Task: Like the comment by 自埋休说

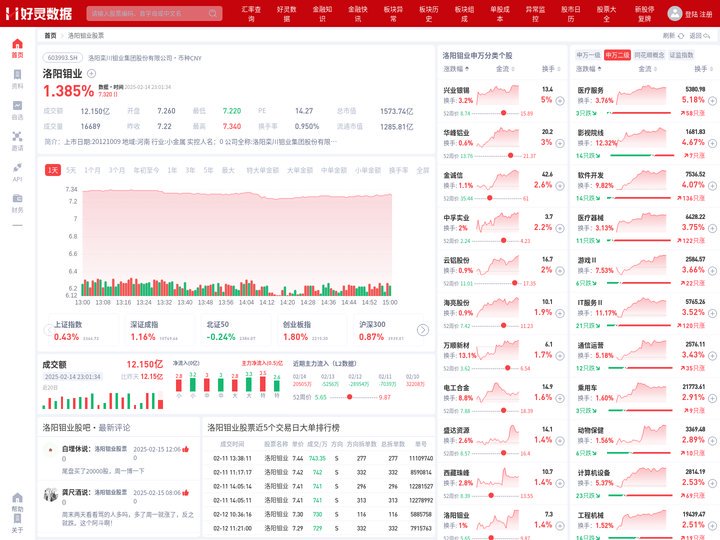Action: 186,449
